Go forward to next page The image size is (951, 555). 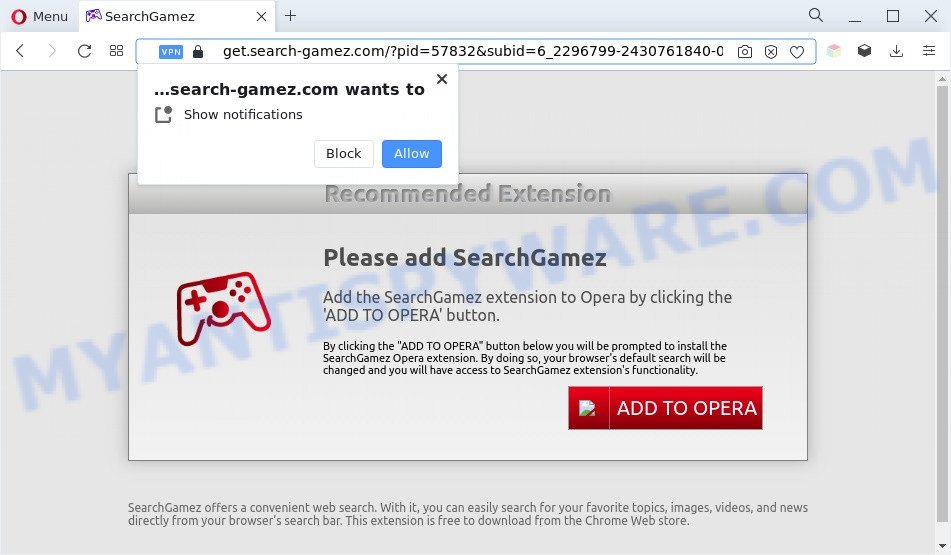point(52,51)
